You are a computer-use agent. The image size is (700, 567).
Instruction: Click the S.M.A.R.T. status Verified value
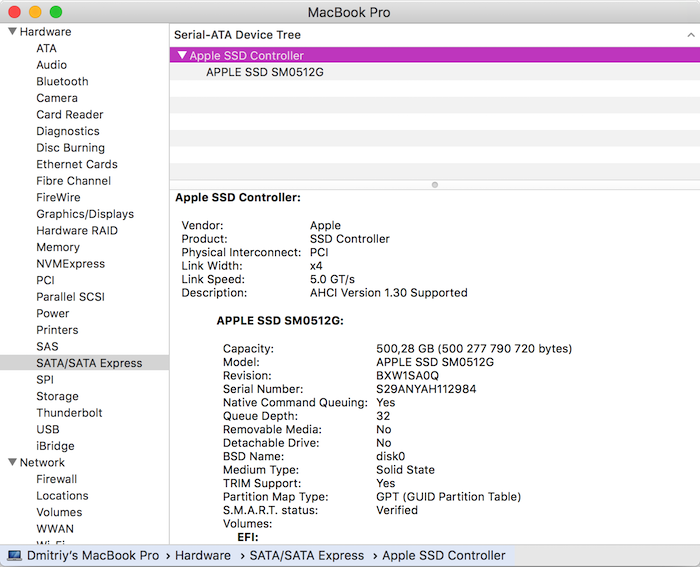click(397, 510)
